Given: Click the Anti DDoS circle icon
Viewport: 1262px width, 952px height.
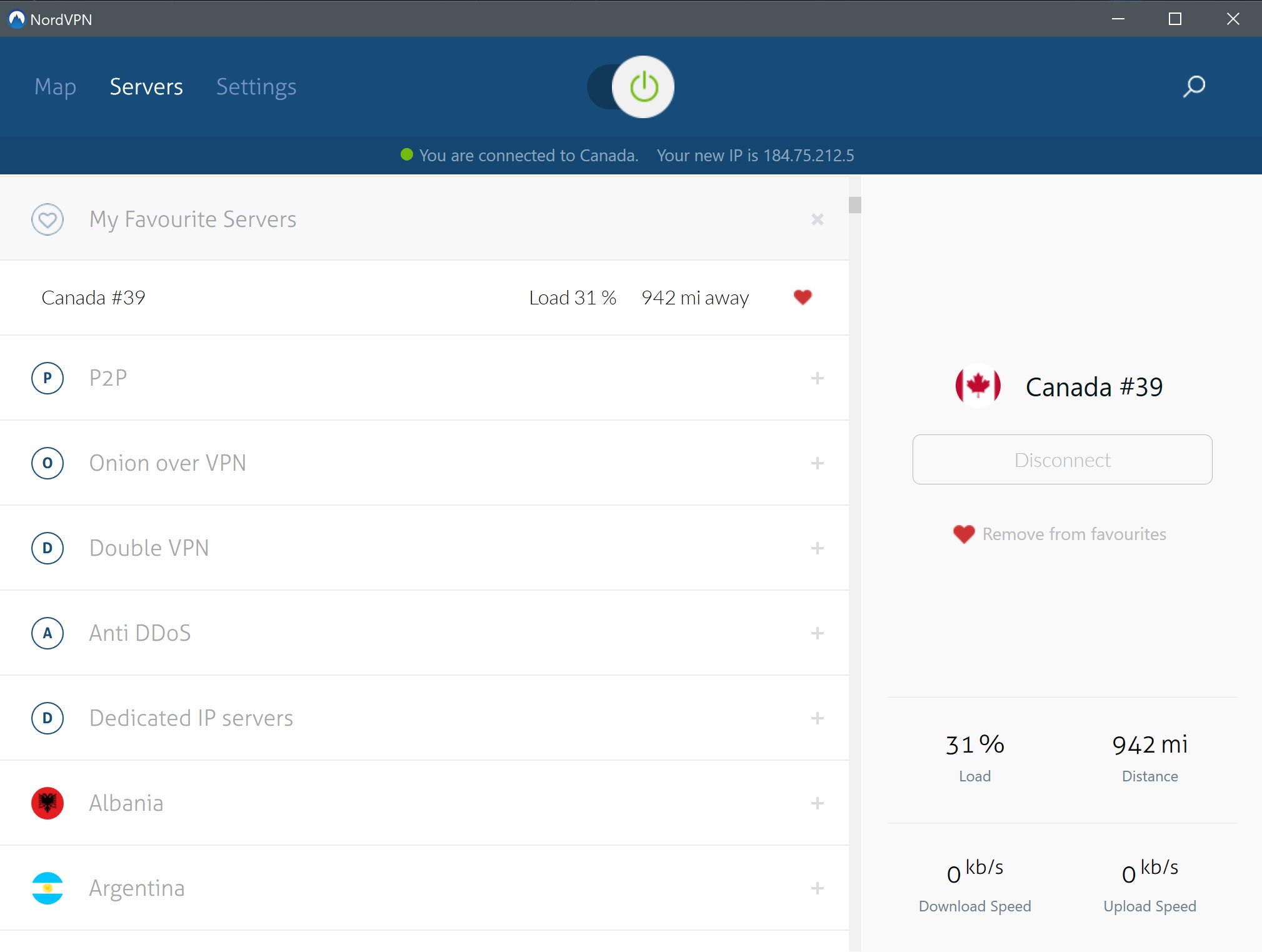Looking at the screenshot, I should pos(48,633).
